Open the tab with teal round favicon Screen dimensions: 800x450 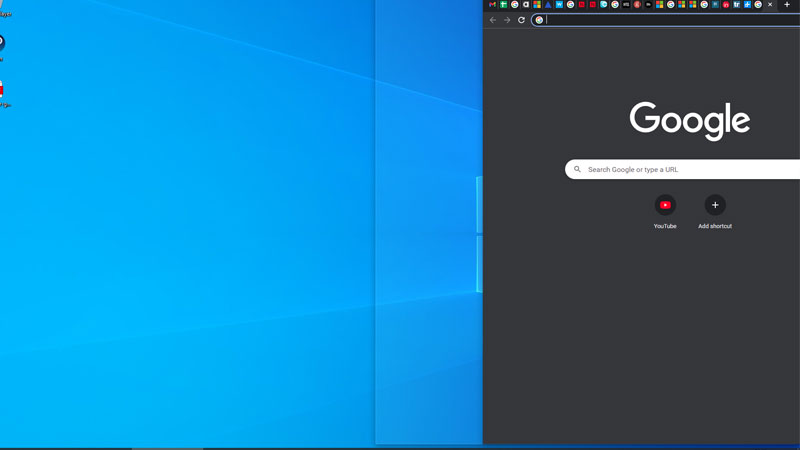604,5
